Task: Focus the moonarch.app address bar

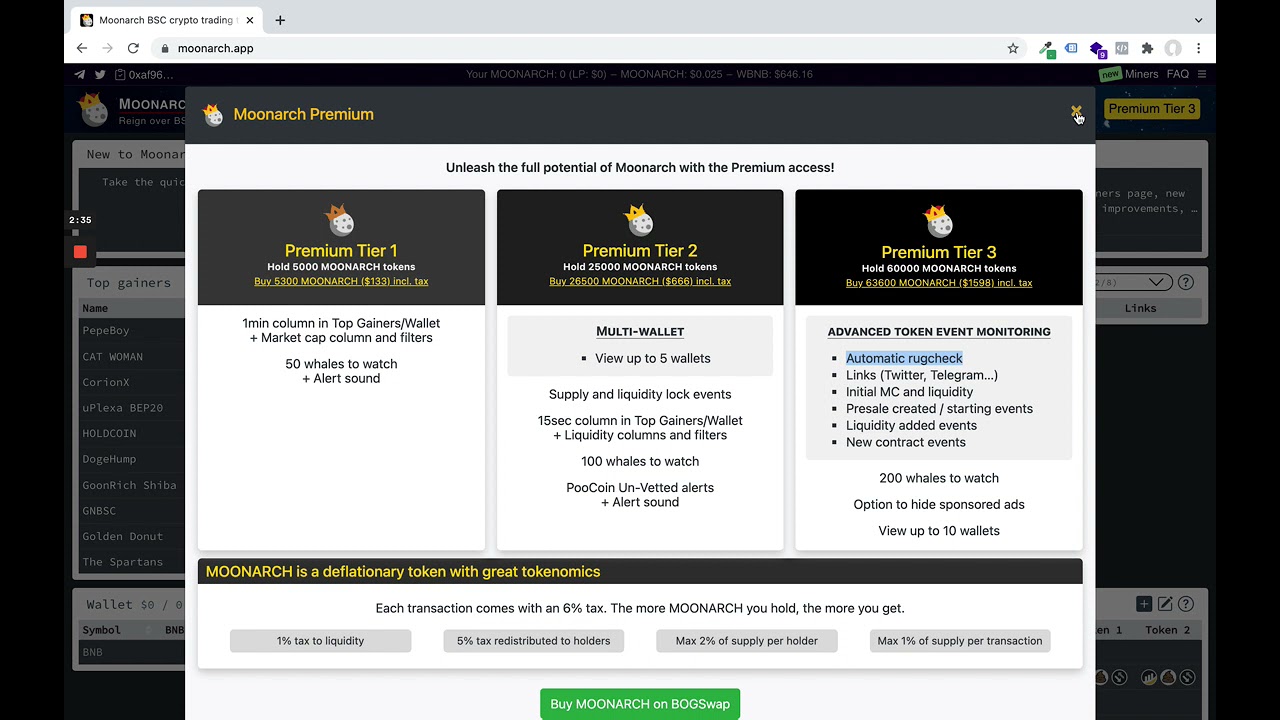Action: click(580, 48)
